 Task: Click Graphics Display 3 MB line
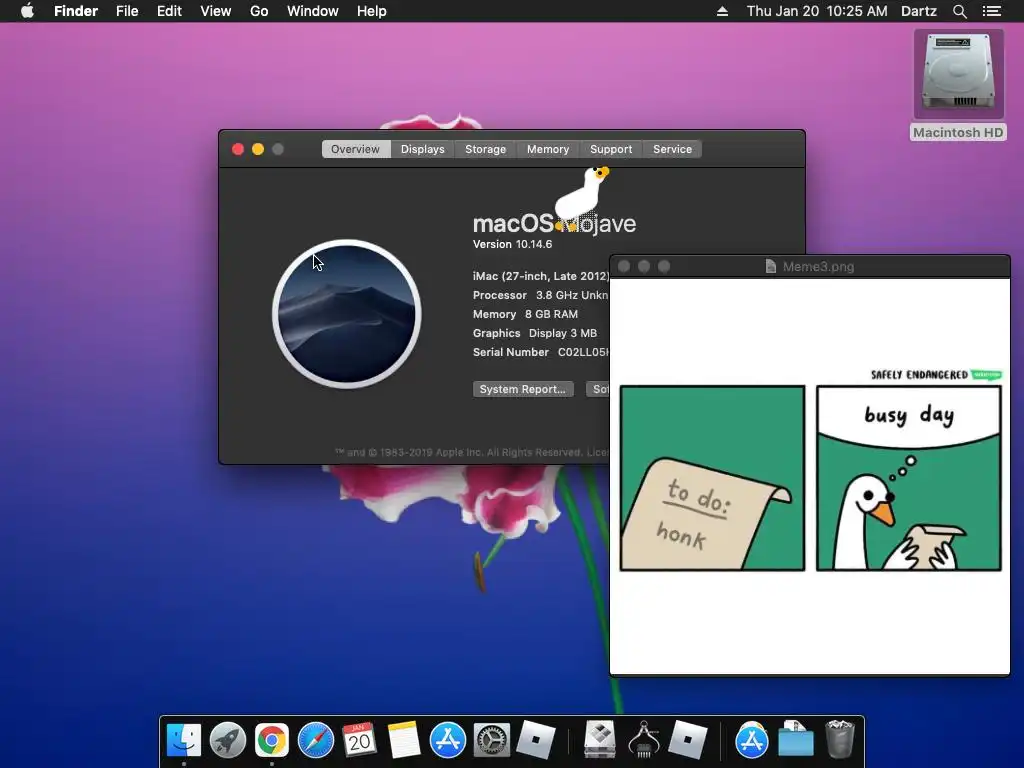pos(535,333)
